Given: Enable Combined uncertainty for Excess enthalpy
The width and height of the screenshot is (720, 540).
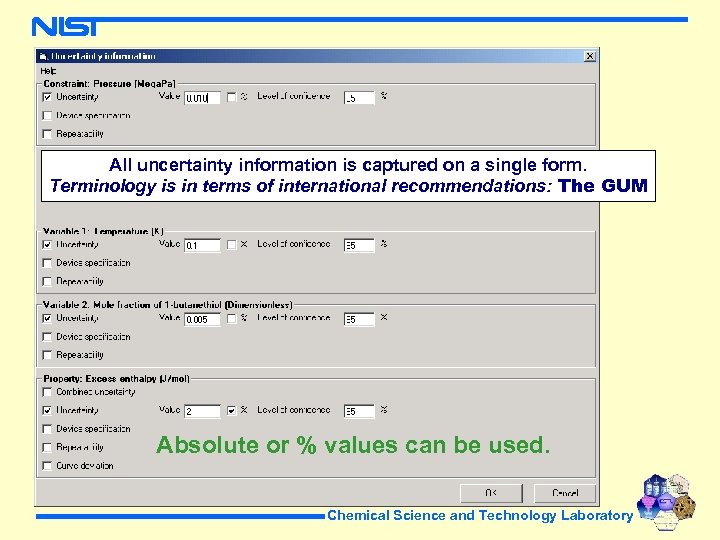Looking at the screenshot, I should (x=47, y=392).
